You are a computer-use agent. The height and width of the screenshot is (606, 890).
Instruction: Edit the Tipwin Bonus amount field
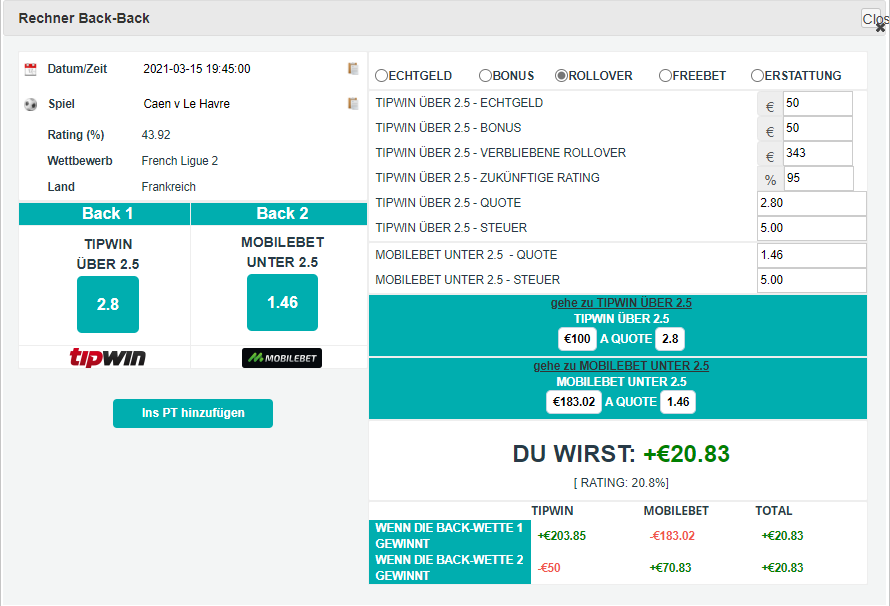tap(818, 128)
